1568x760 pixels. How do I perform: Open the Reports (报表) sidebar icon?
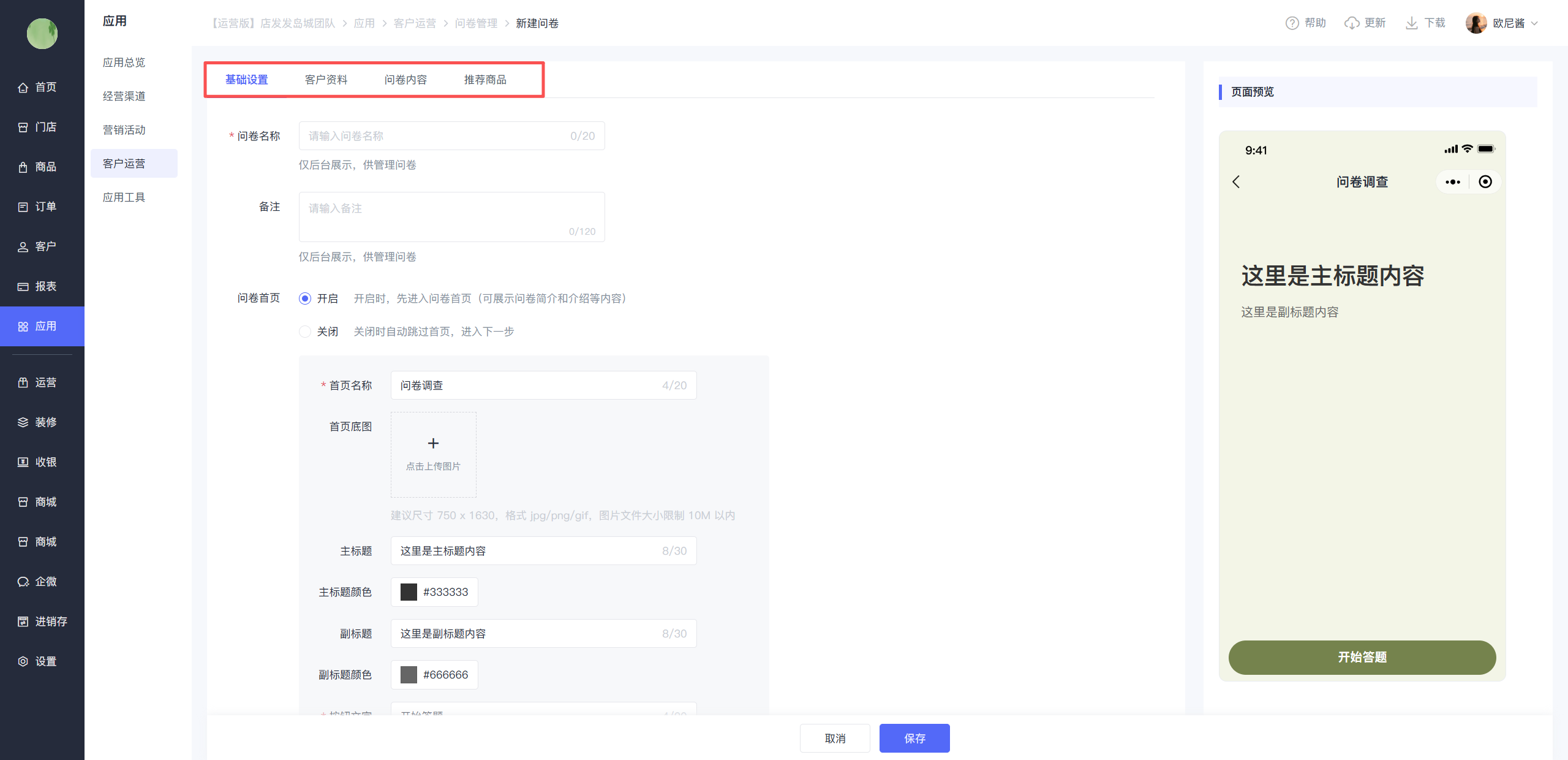coord(23,287)
